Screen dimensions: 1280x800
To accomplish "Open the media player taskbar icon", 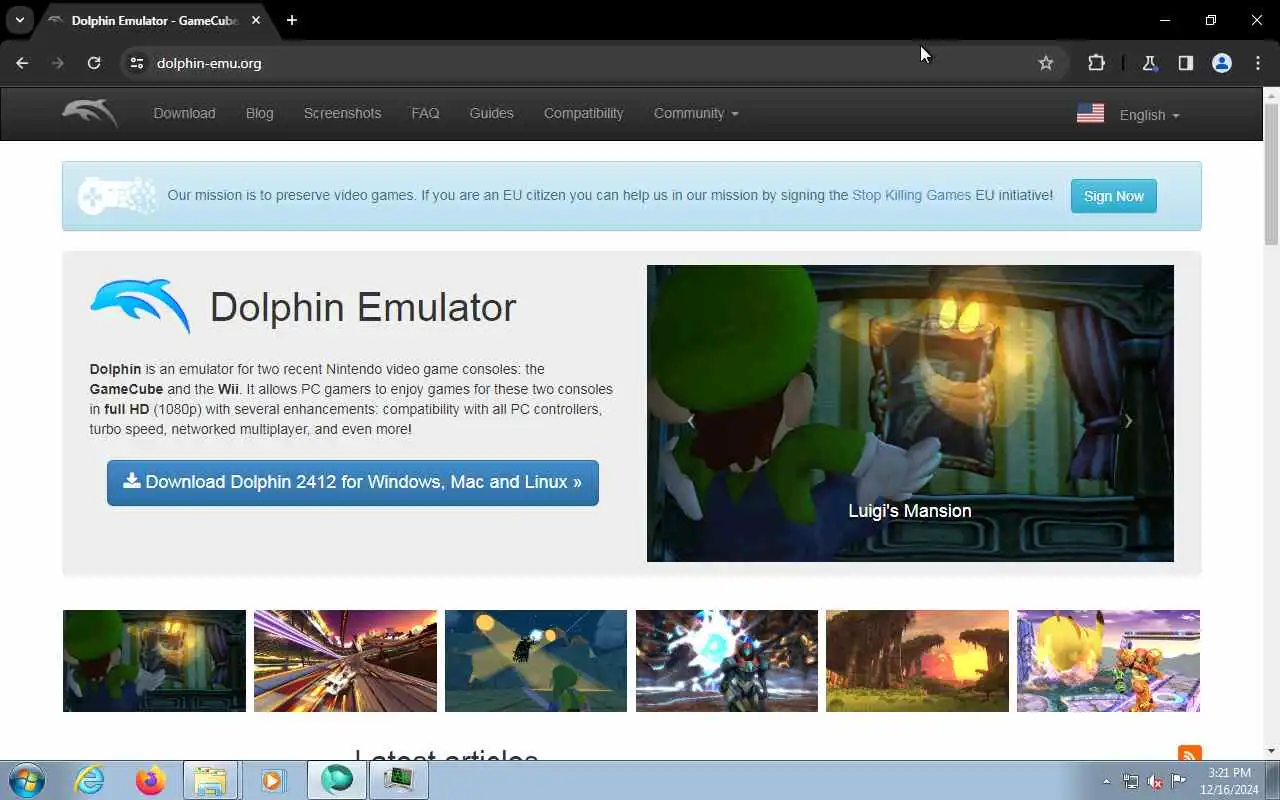I will [272, 780].
